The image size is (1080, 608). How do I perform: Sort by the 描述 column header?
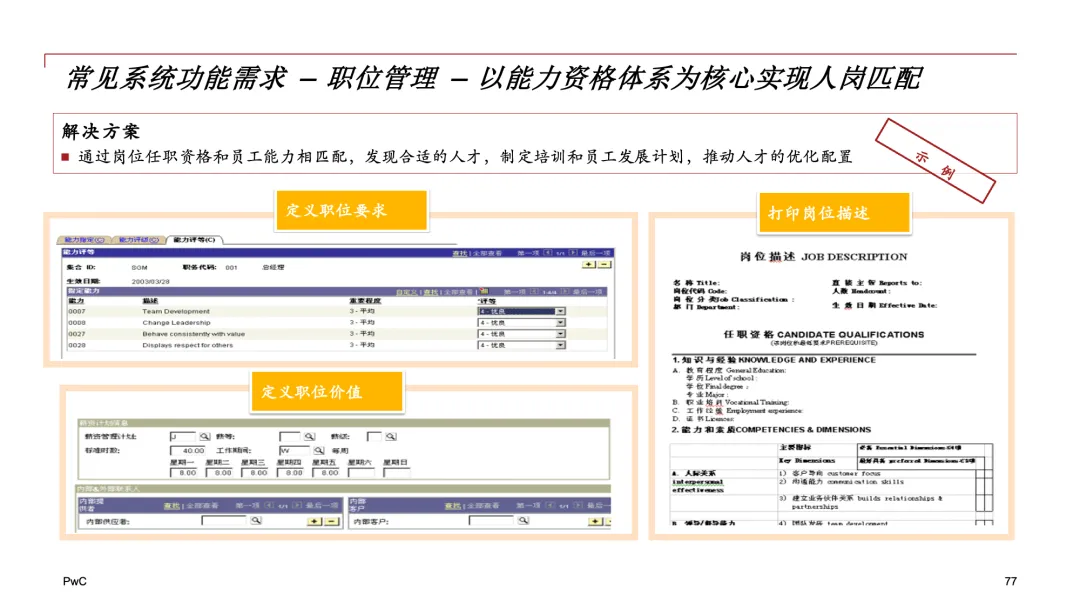click(150, 301)
